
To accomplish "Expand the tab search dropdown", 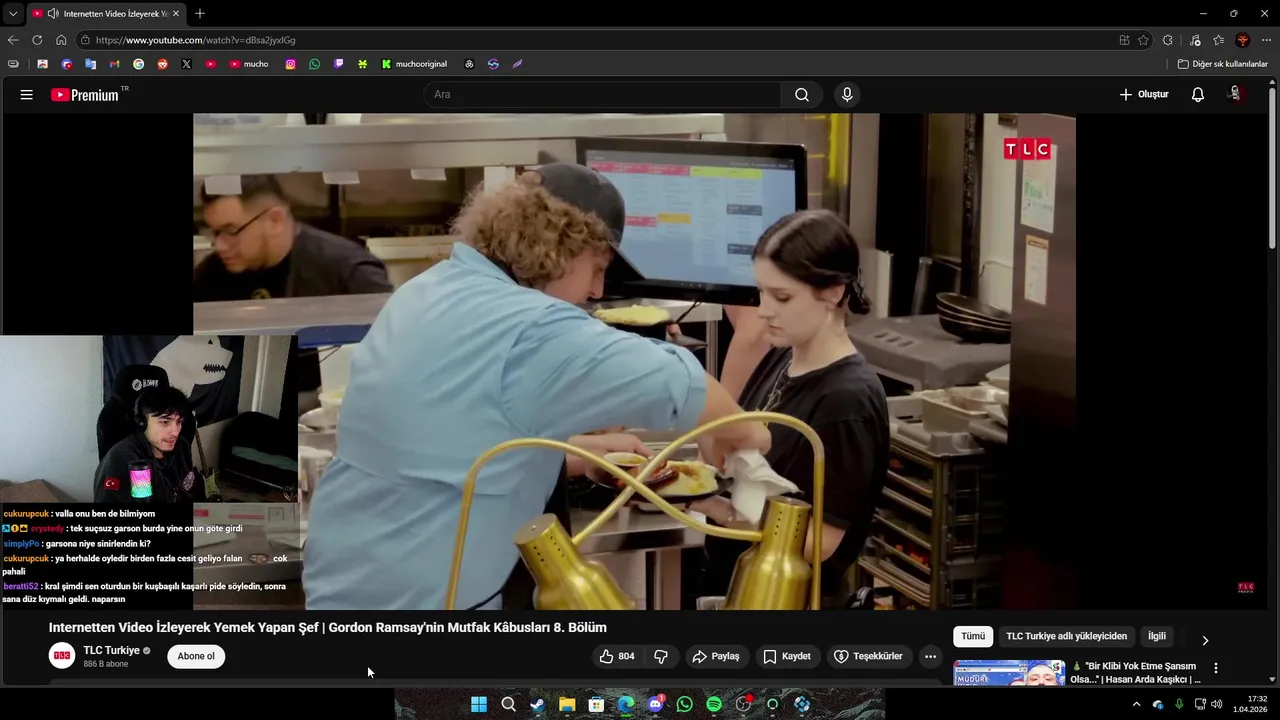I will pos(13,14).
